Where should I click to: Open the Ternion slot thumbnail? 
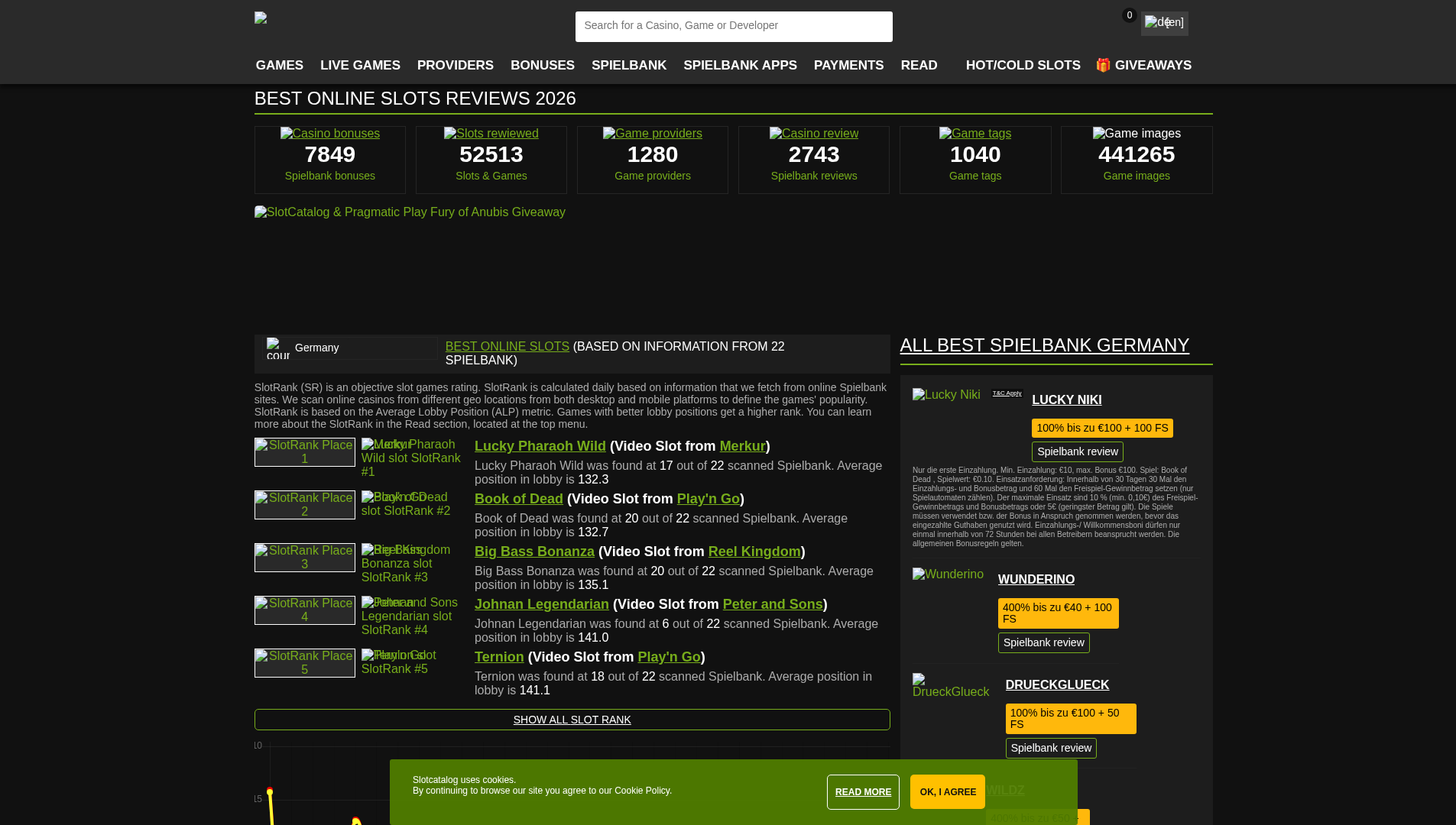(x=412, y=662)
